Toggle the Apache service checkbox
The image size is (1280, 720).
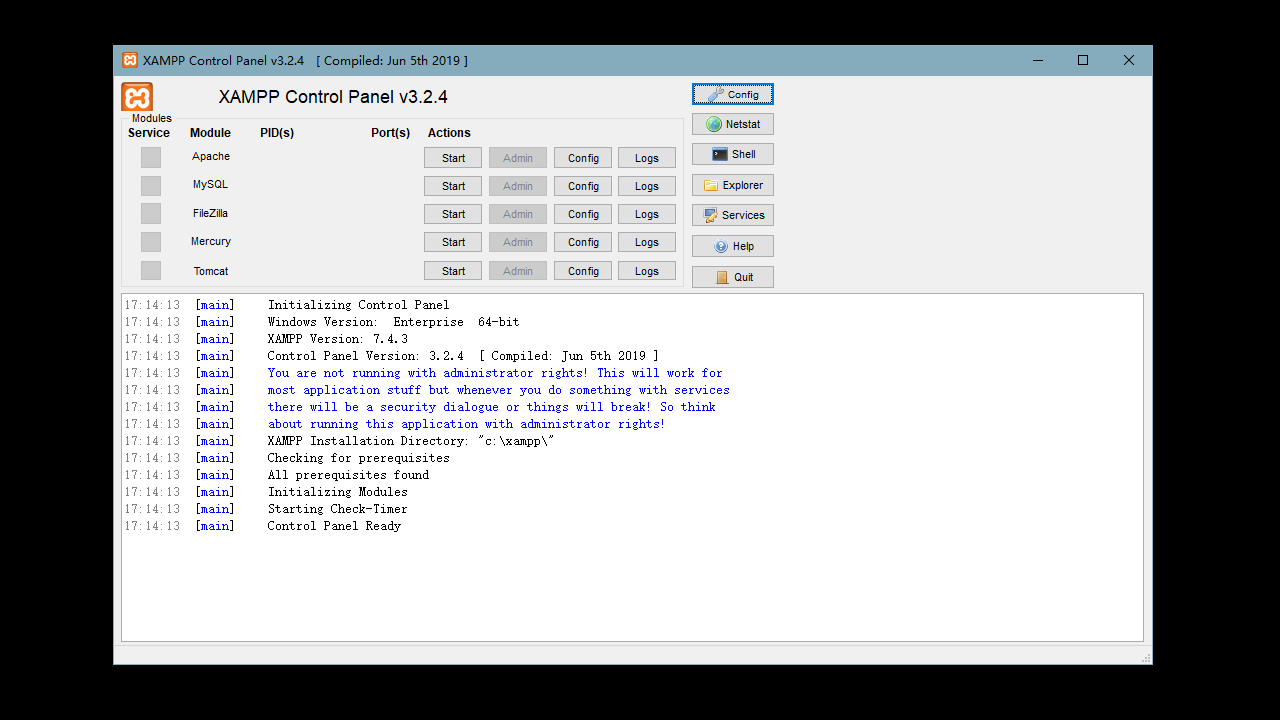click(x=151, y=157)
